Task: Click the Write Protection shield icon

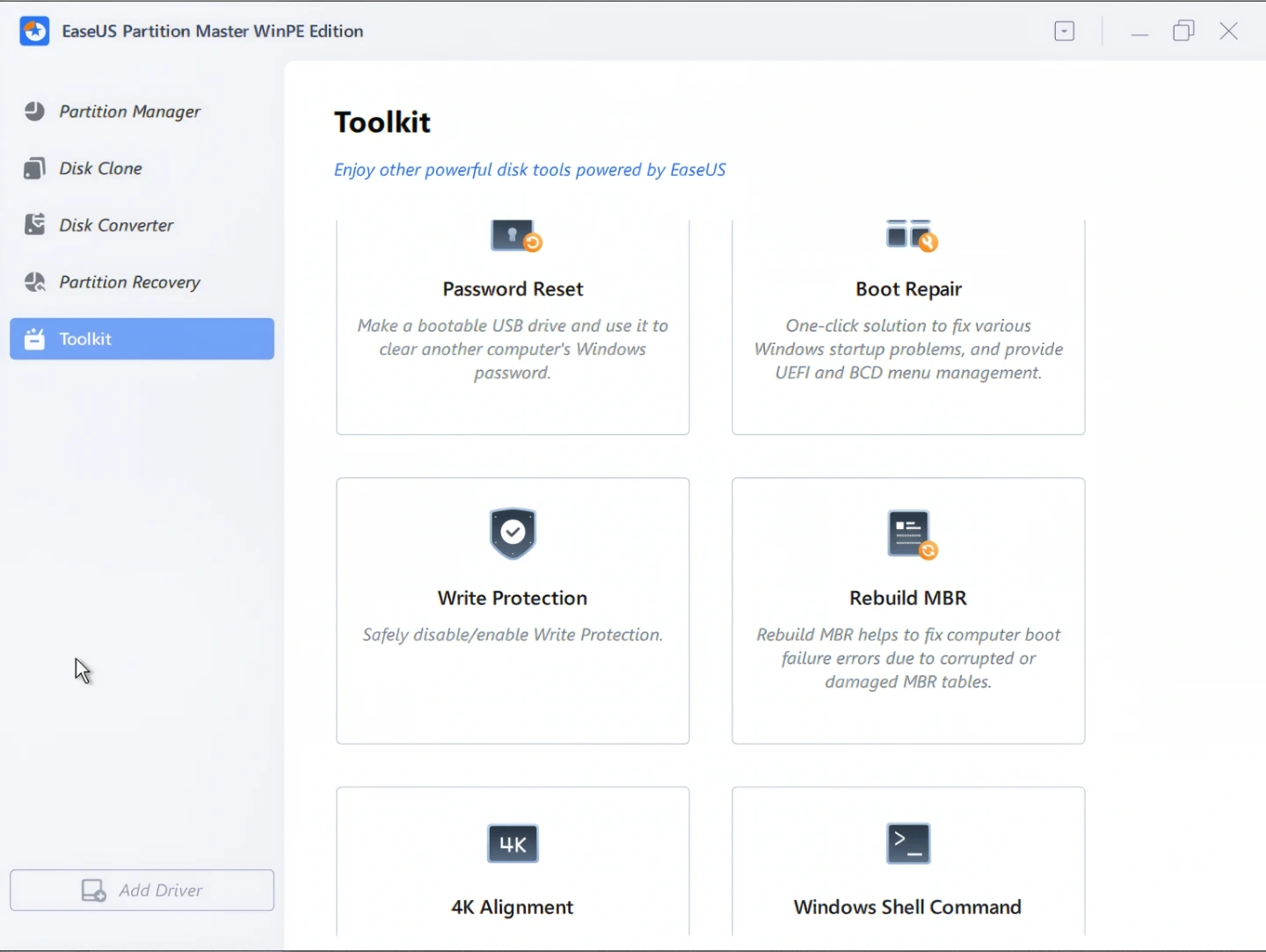Action: [513, 533]
